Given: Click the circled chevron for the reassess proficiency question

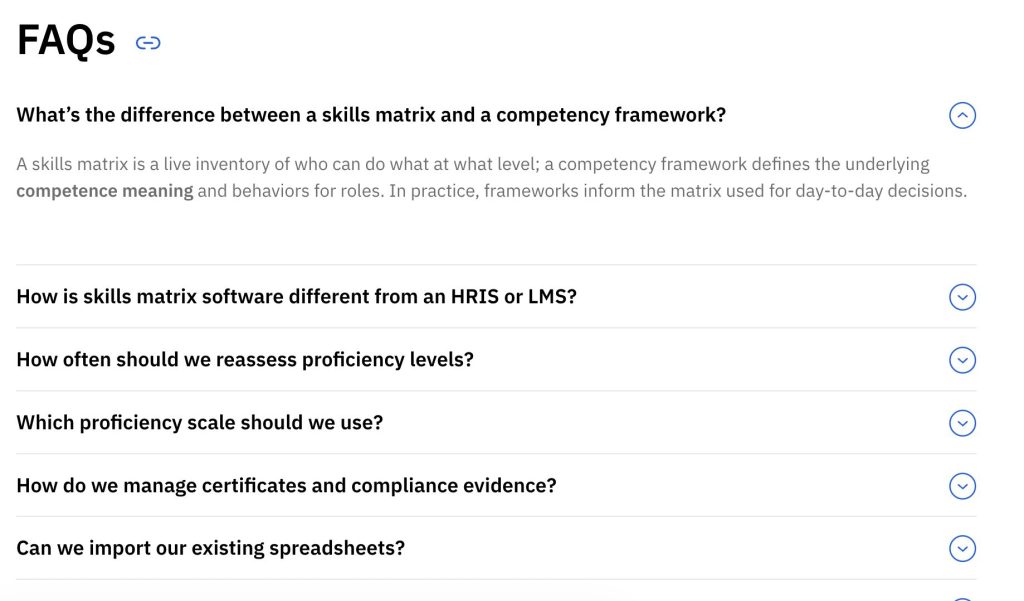Looking at the screenshot, I should tap(962, 360).
